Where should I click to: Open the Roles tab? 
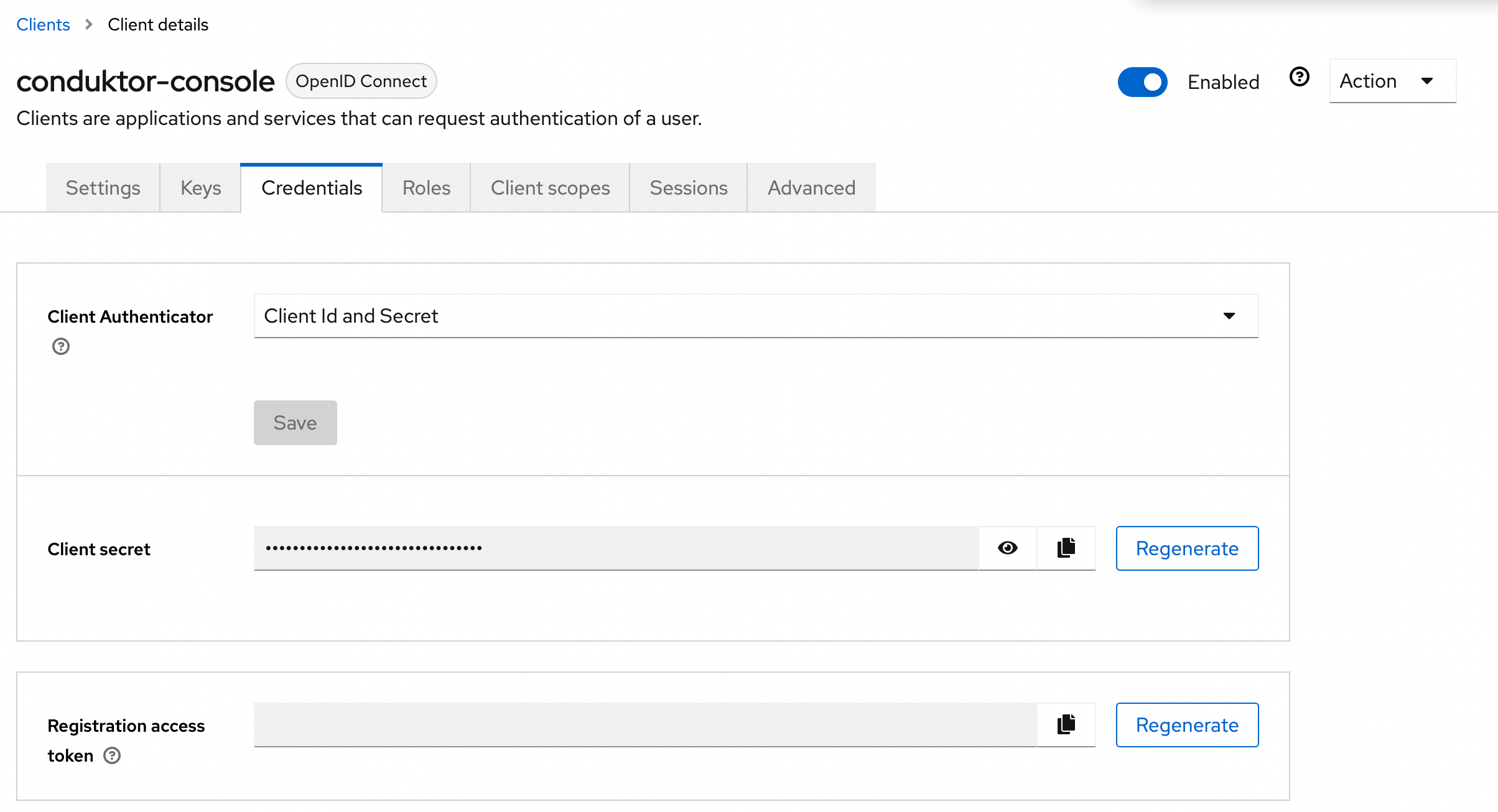(x=426, y=188)
